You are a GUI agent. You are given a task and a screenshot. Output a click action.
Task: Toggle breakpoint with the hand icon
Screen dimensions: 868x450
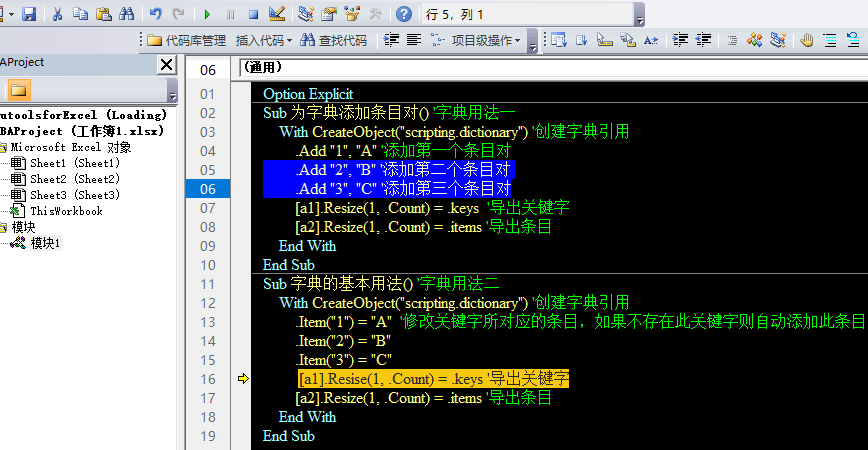pyautogui.click(x=807, y=40)
